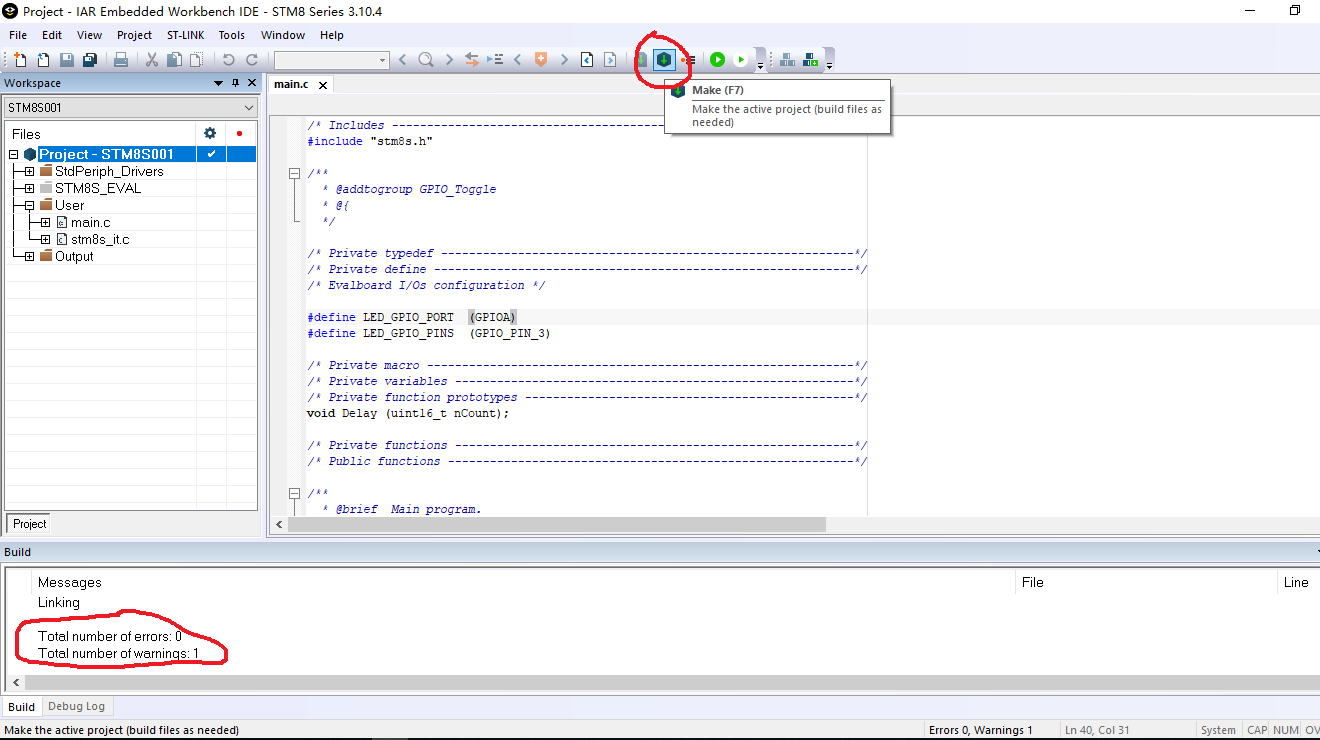The image size is (1320, 740).
Task: Open the ST-LINK menu
Action: 185,35
